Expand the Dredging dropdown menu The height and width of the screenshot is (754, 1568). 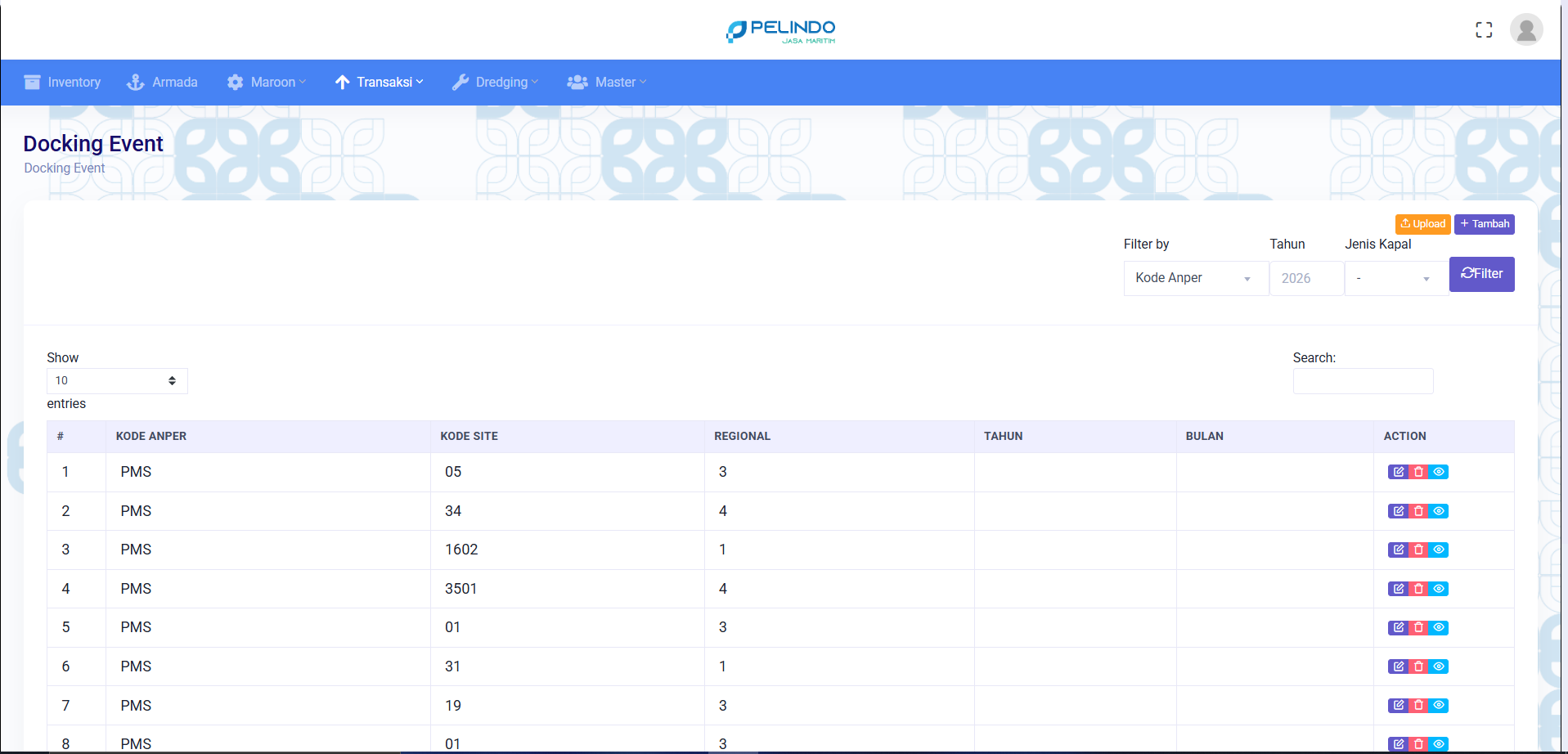point(496,82)
